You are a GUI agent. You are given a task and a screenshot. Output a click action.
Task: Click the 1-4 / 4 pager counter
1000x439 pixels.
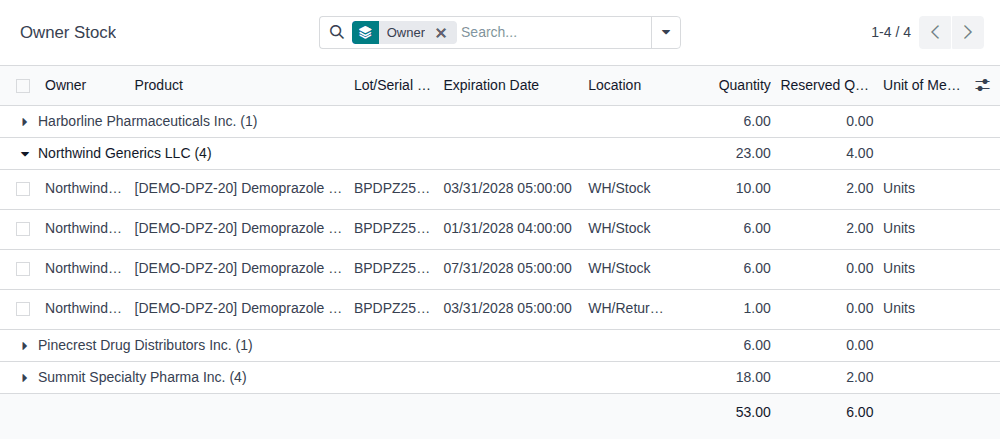891,33
